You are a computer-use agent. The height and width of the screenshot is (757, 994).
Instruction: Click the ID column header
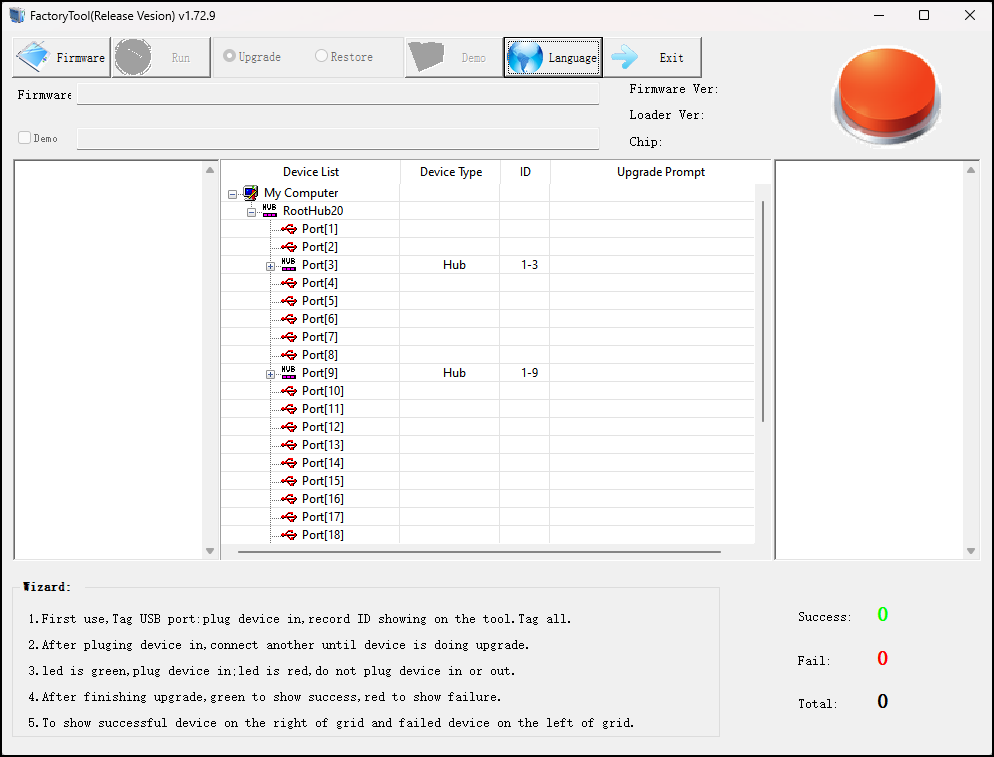coord(525,172)
